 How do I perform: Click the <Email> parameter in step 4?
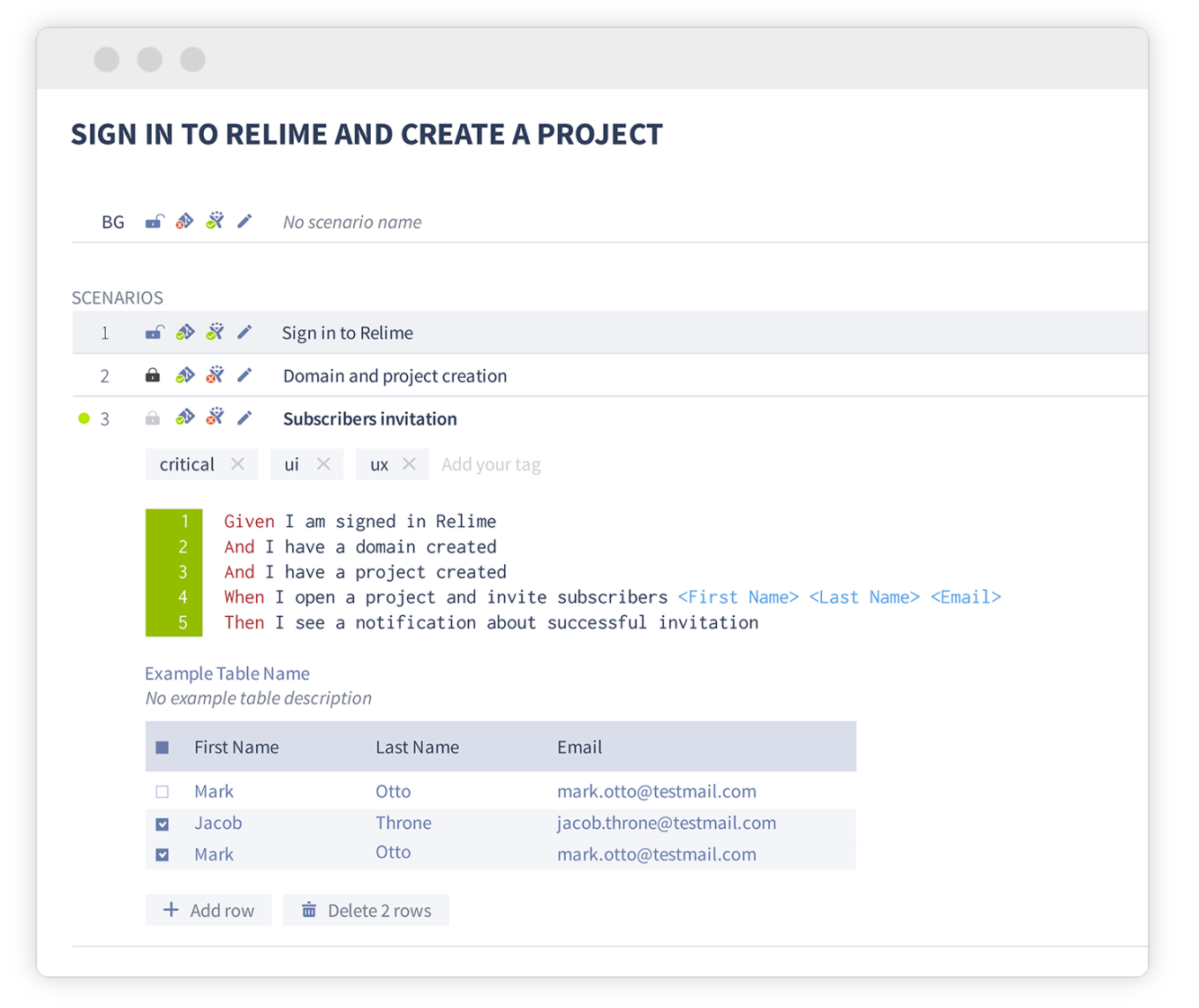tap(965, 597)
